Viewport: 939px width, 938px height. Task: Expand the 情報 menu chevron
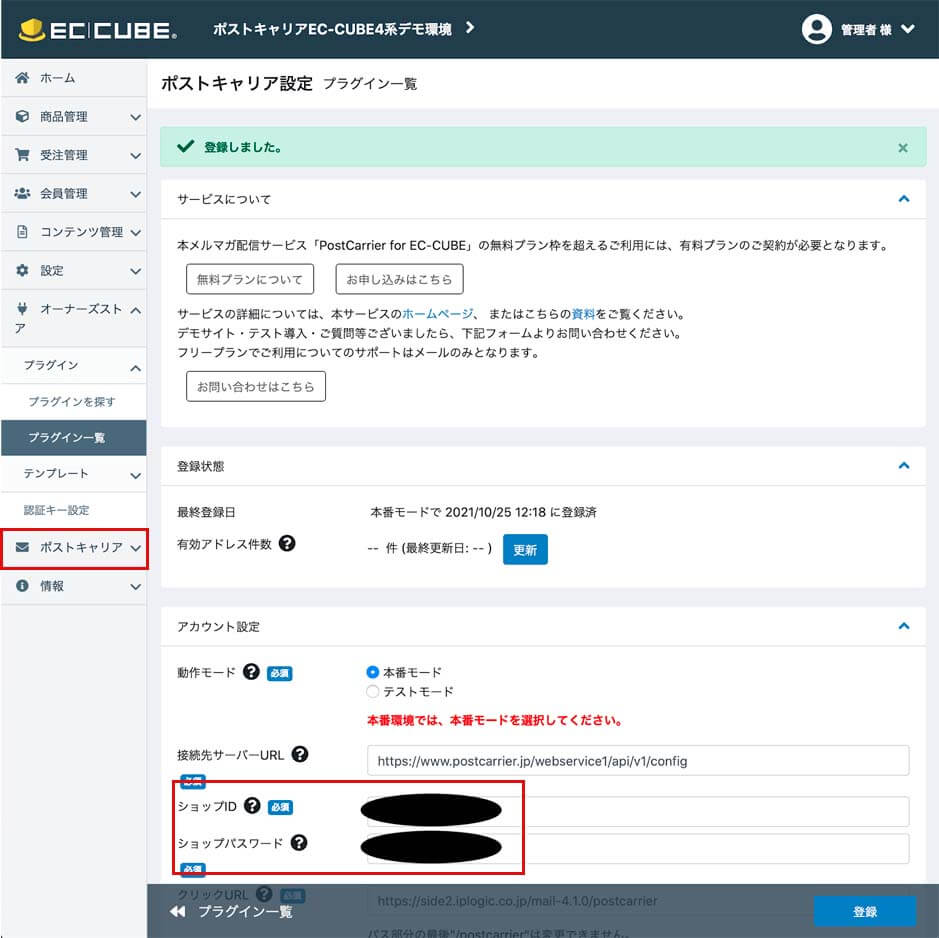point(136,587)
